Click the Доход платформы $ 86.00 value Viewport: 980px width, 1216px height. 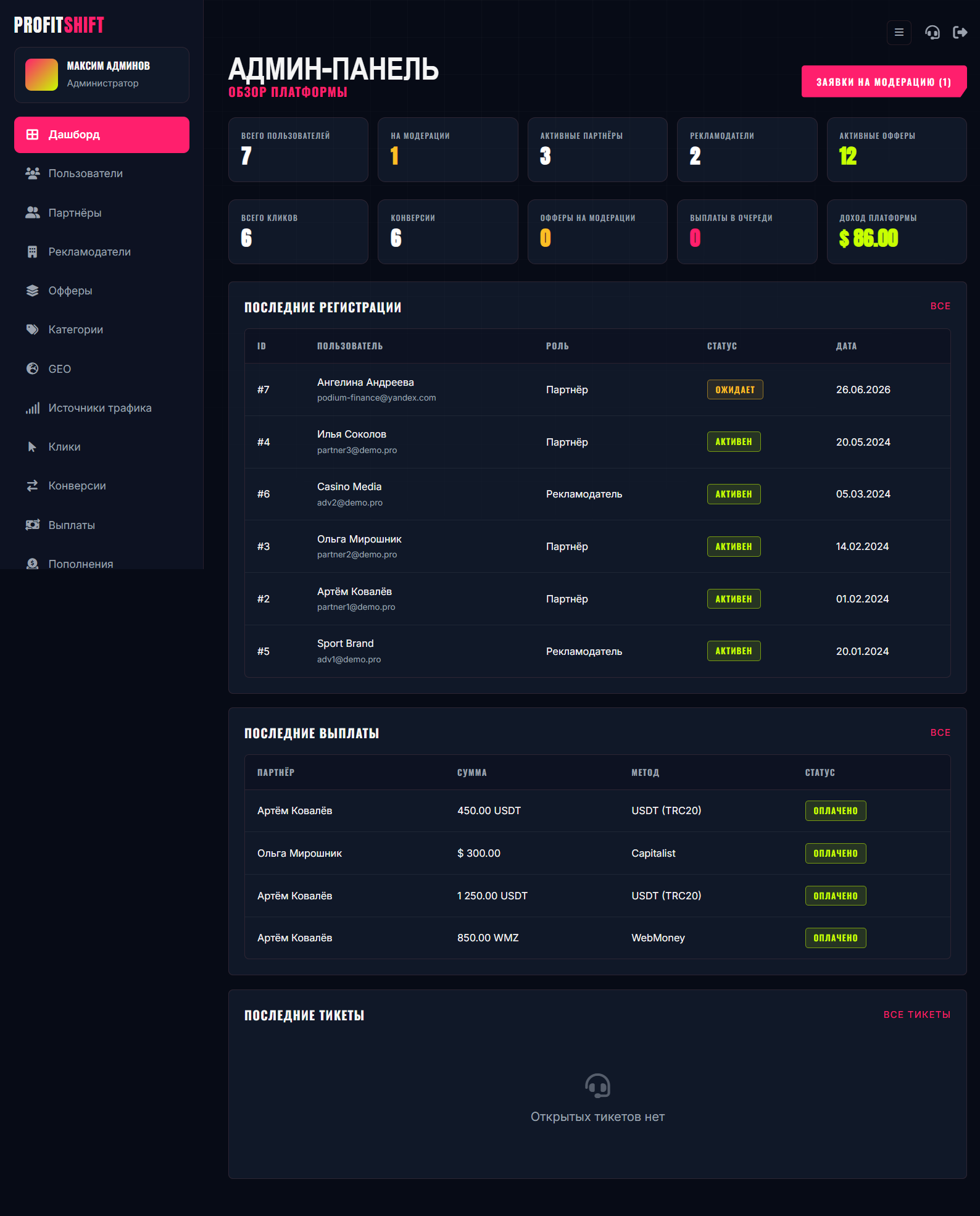coord(869,238)
